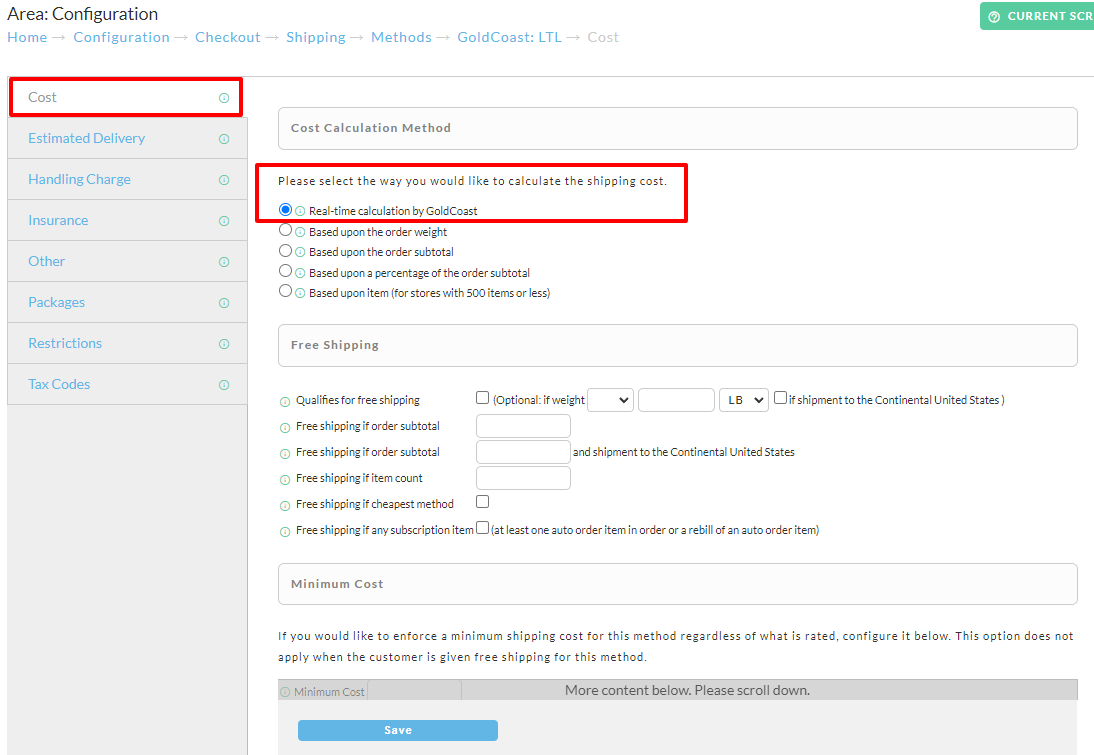The width and height of the screenshot is (1094, 755).
Task: Open Methods breadcrumb link
Action: (401, 38)
